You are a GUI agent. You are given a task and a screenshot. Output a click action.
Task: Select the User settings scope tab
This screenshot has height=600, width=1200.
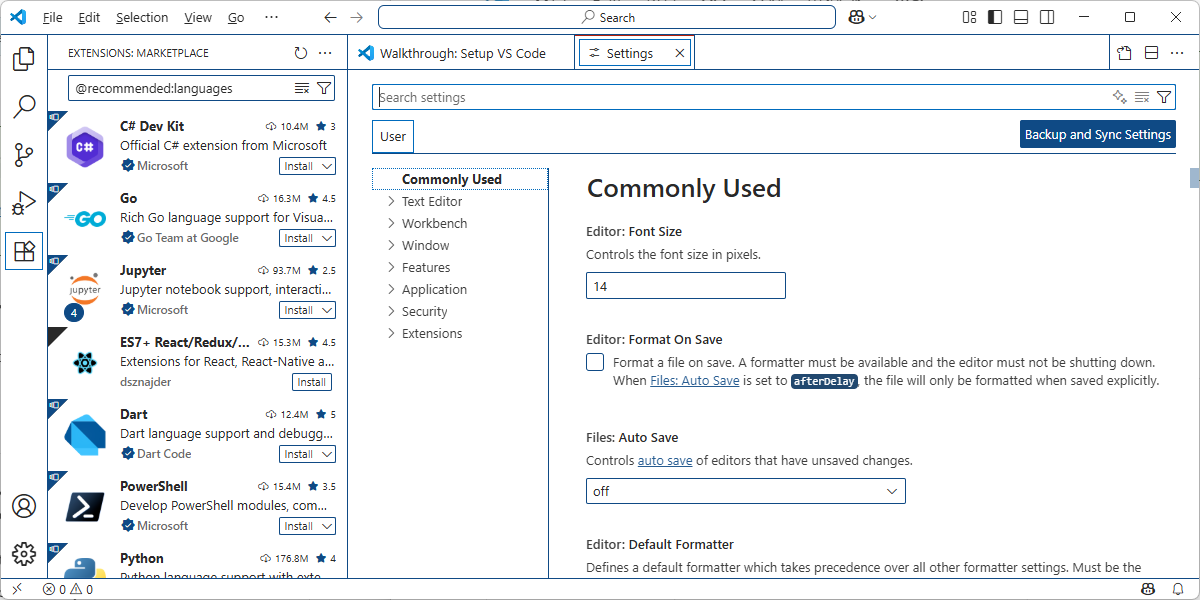[x=393, y=137]
